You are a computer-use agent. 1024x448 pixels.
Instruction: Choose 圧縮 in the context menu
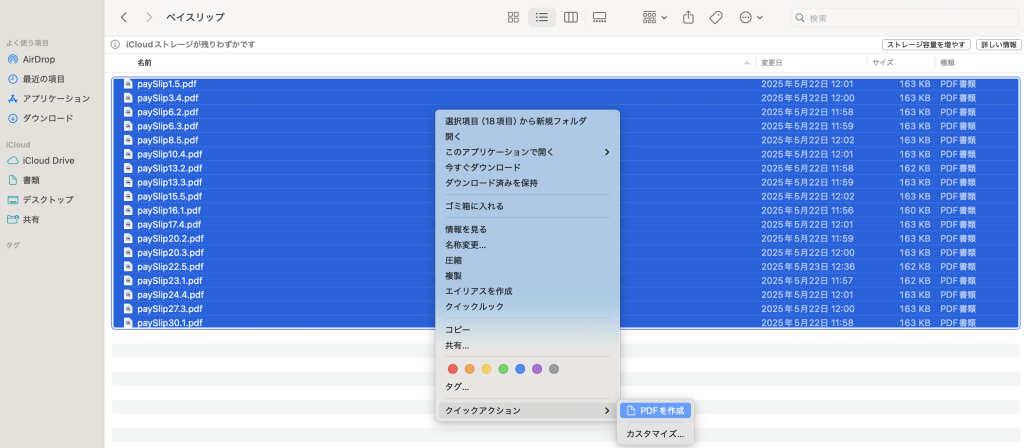[454, 260]
